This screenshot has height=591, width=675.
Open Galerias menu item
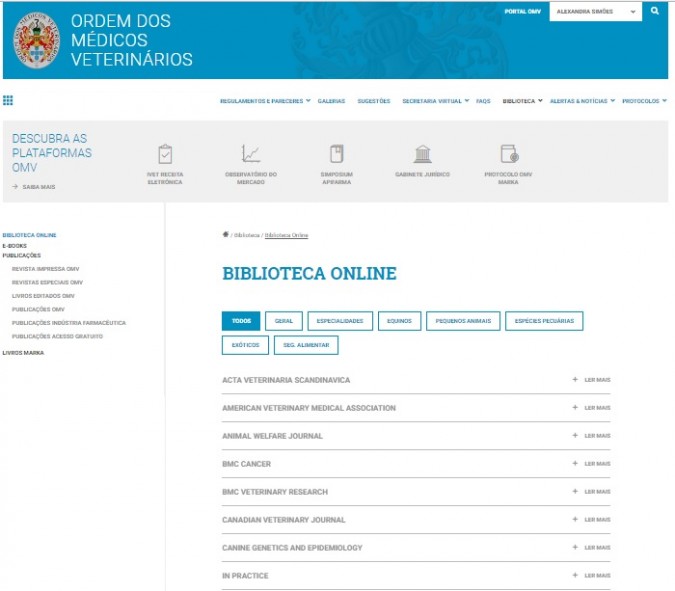point(331,101)
